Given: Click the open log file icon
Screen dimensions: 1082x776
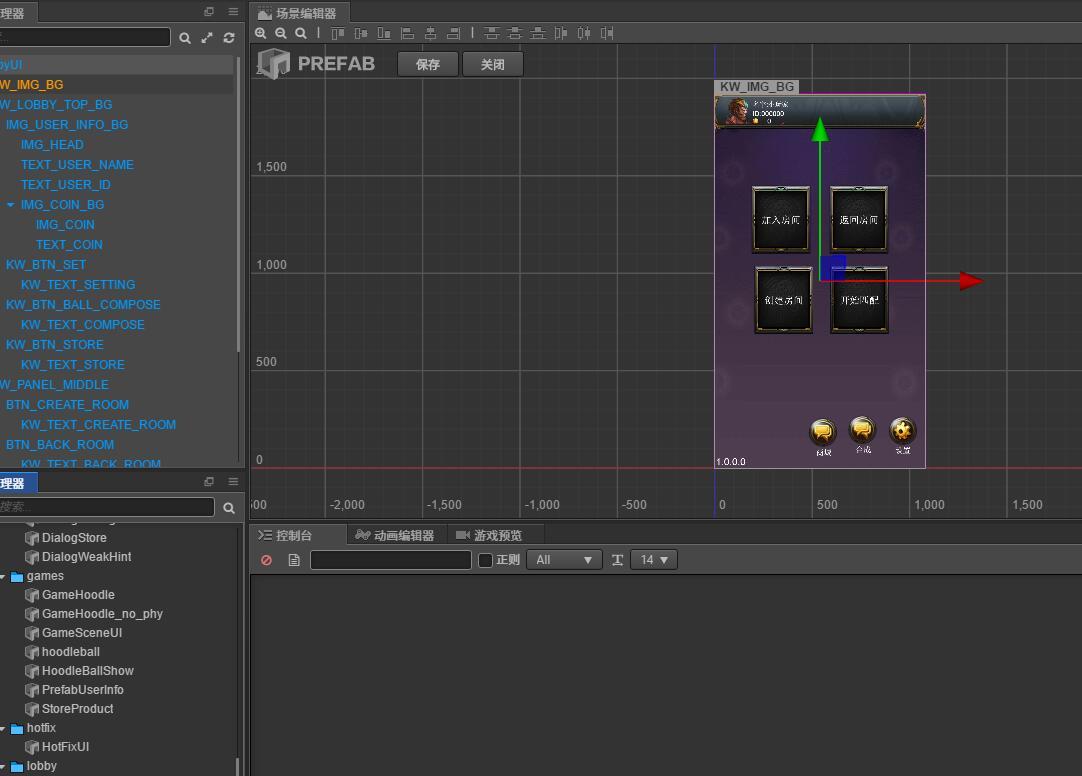Looking at the screenshot, I should coord(294,560).
